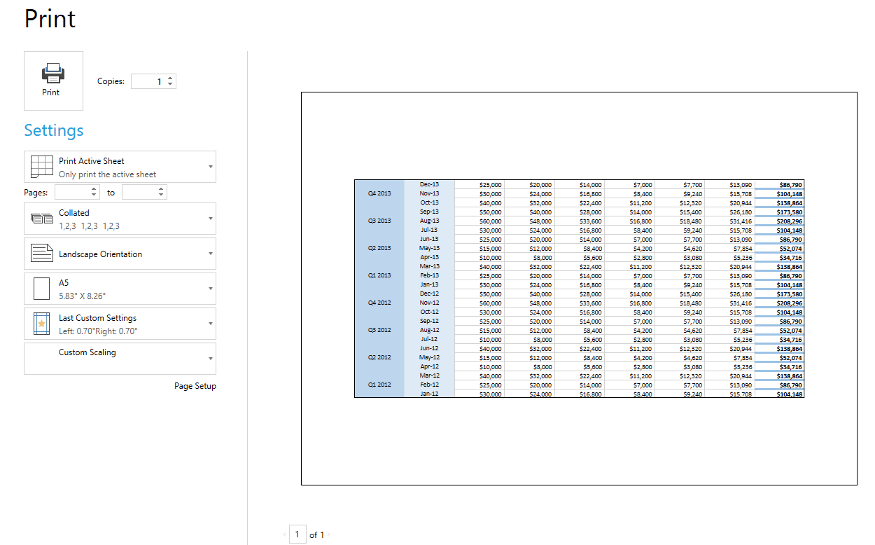Increment the Pages from spinner up arrow
This screenshot has height=545, width=875.
pyautogui.click(x=94, y=189)
